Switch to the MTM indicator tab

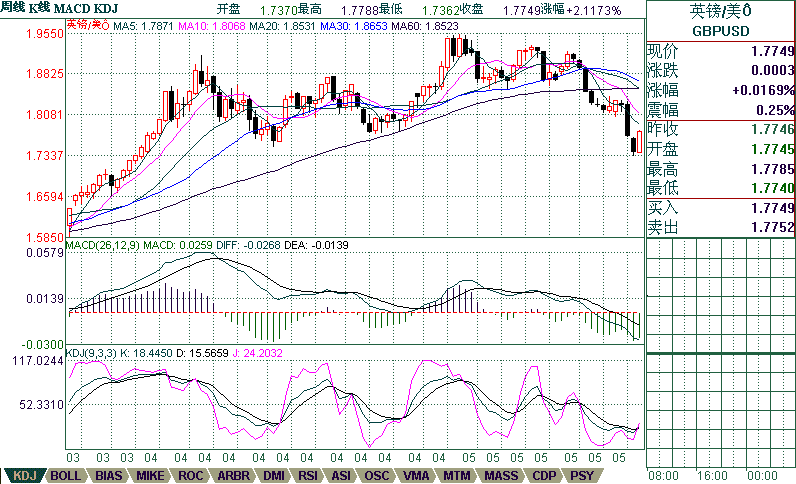click(x=456, y=476)
